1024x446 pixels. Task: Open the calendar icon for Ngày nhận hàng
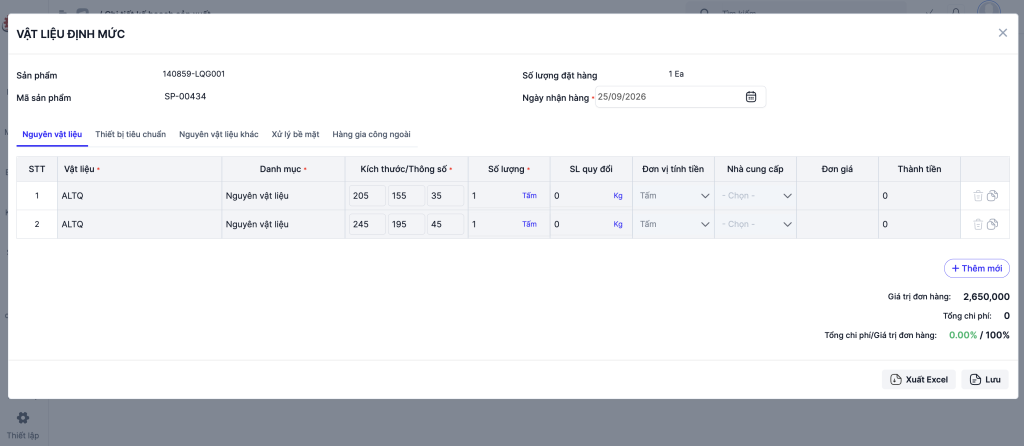(751, 97)
